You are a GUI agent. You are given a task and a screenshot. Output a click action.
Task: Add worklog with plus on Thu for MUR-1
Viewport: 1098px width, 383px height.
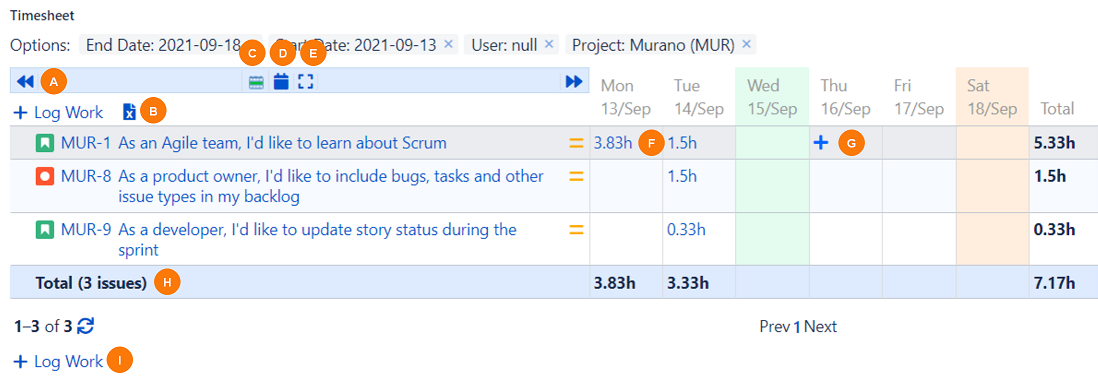click(821, 143)
